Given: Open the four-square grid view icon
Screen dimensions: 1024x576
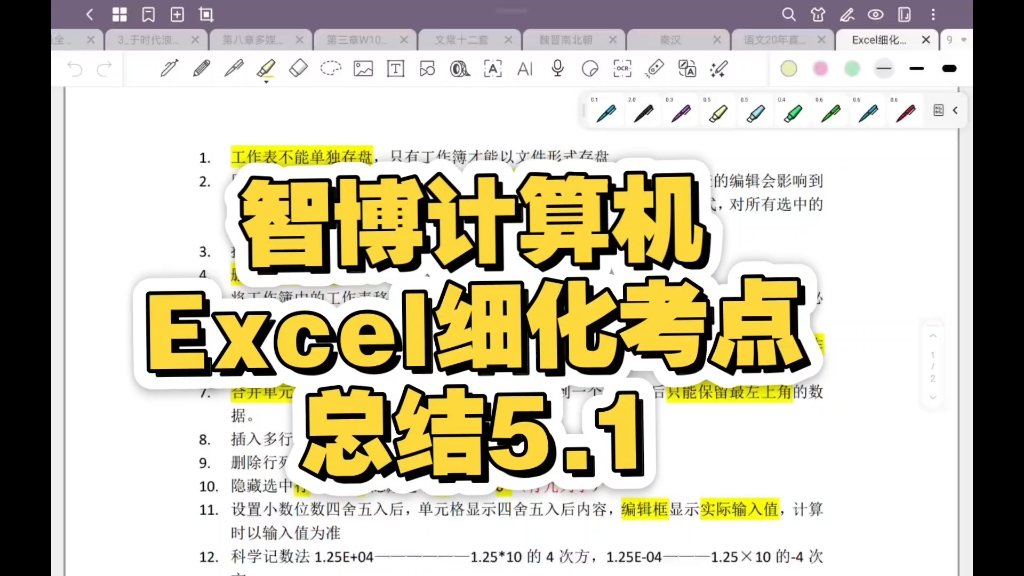Looking at the screenshot, I should (x=120, y=14).
